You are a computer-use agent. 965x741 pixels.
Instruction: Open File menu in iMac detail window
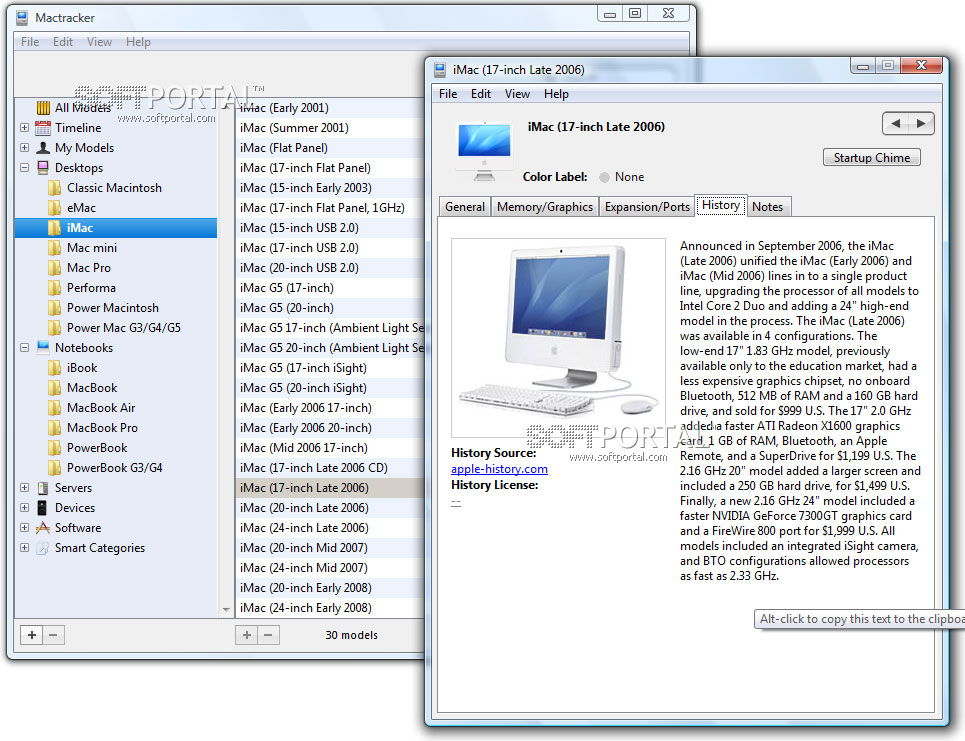tap(448, 94)
